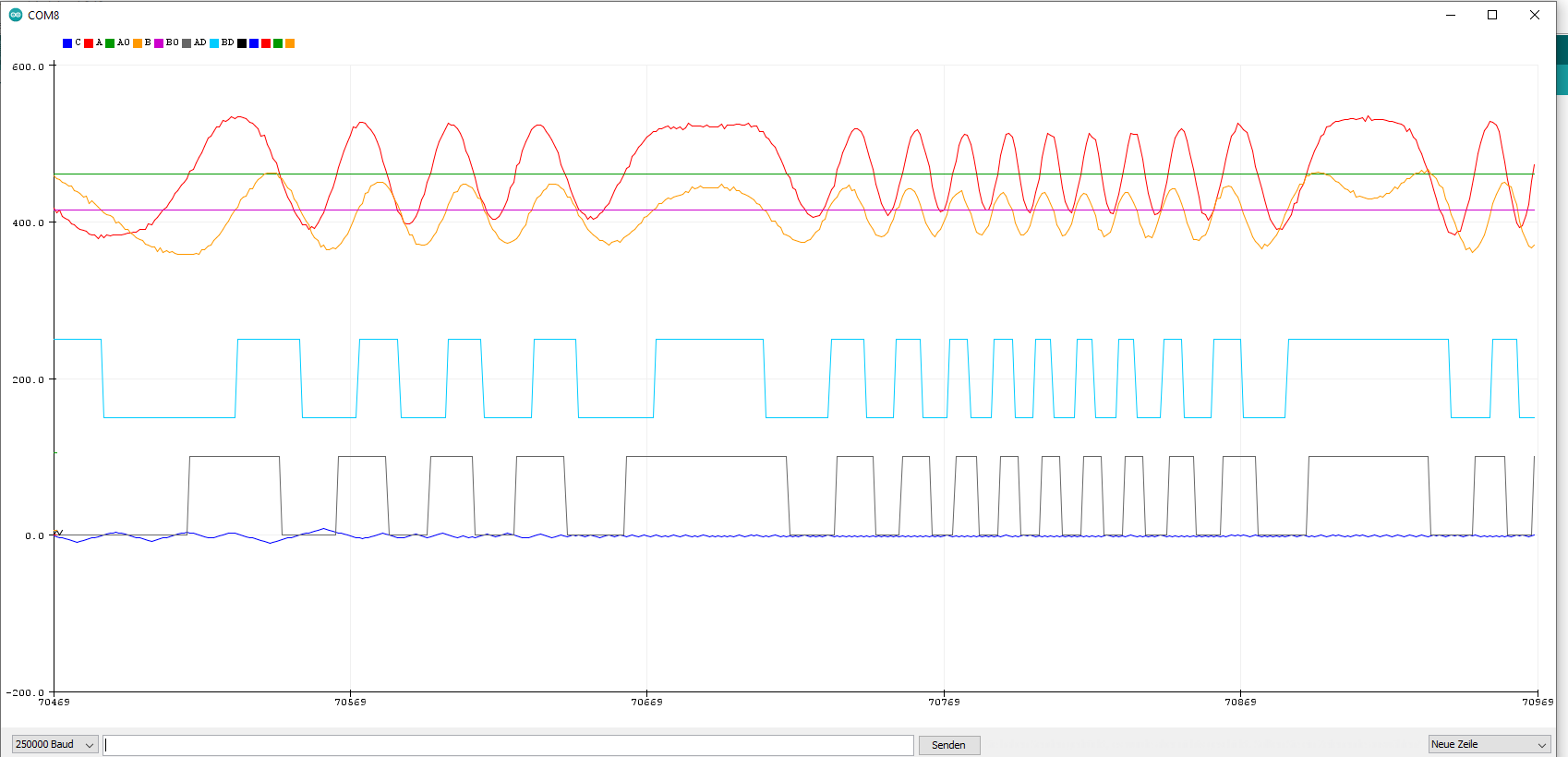Open the 250000 Baud rate dropdown
1568x757 pixels.
coord(54,744)
